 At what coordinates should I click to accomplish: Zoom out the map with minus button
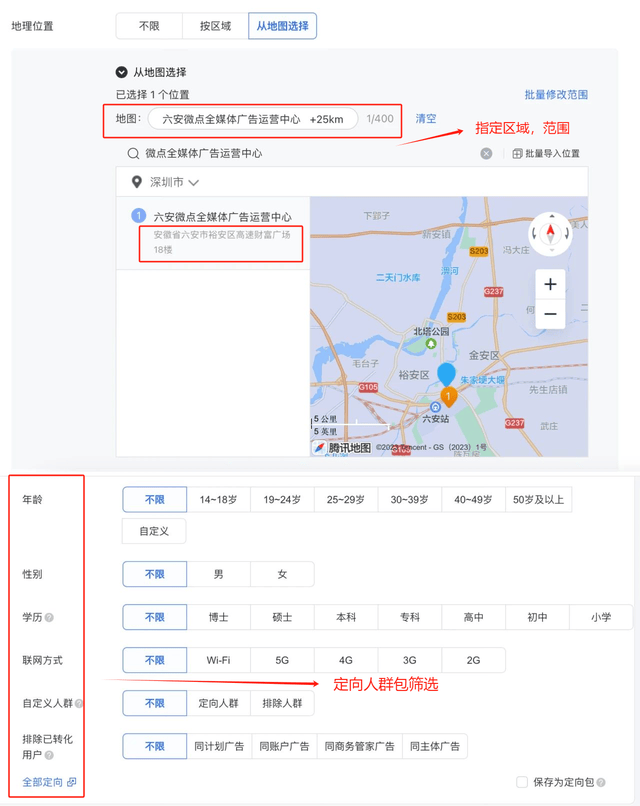550,314
